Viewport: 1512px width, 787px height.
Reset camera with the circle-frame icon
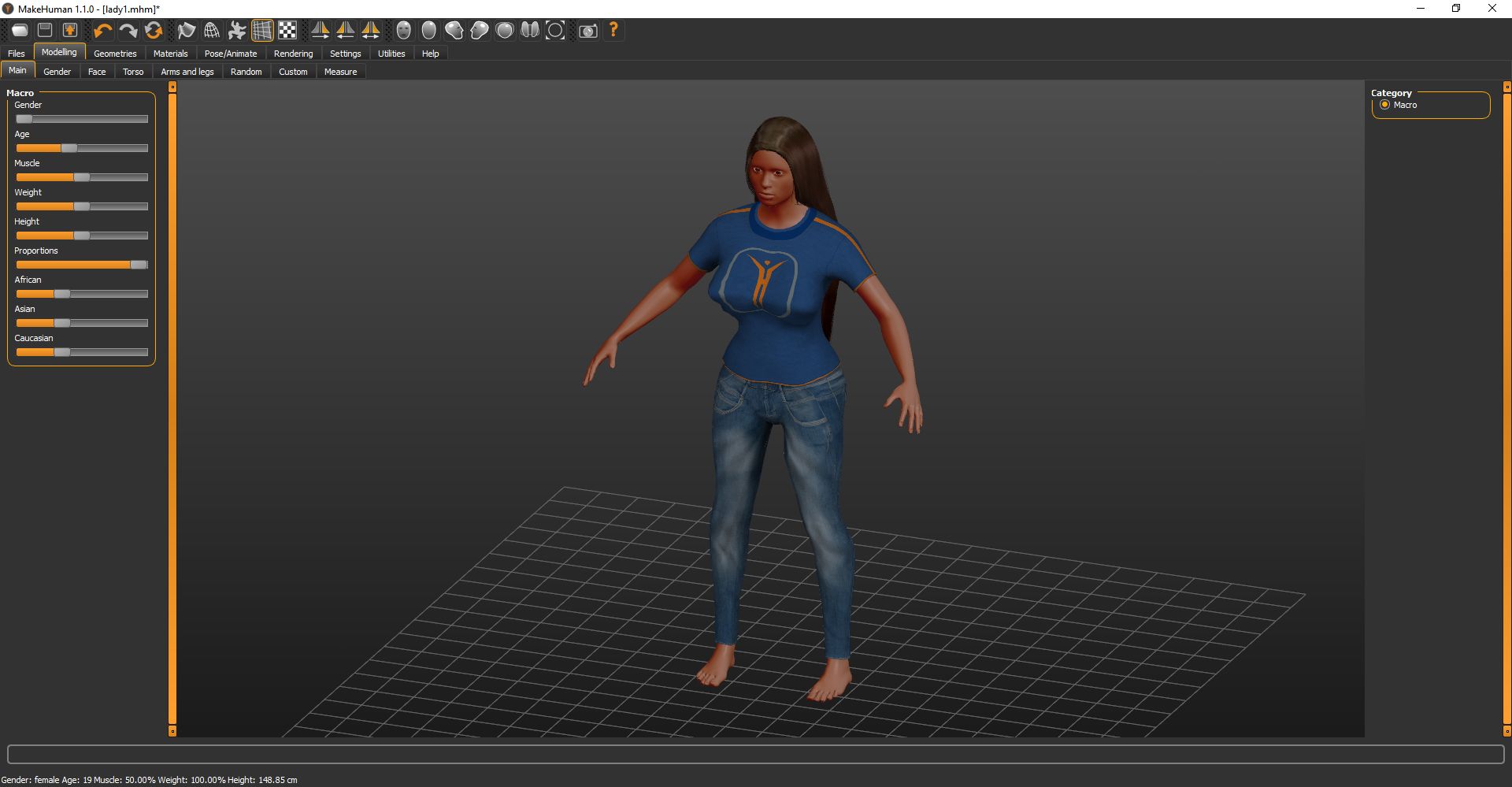click(555, 31)
